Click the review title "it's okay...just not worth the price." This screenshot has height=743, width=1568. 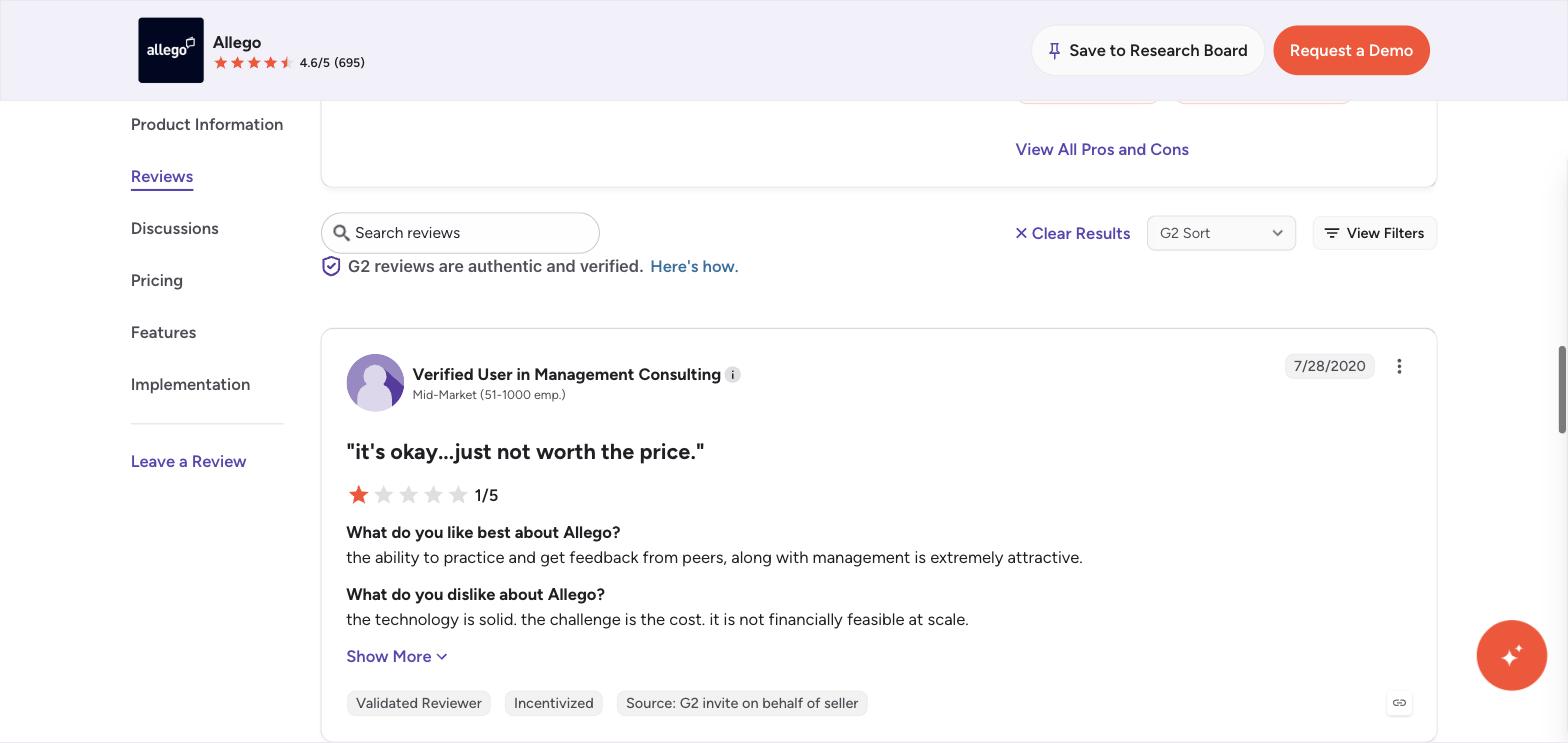pos(525,451)
